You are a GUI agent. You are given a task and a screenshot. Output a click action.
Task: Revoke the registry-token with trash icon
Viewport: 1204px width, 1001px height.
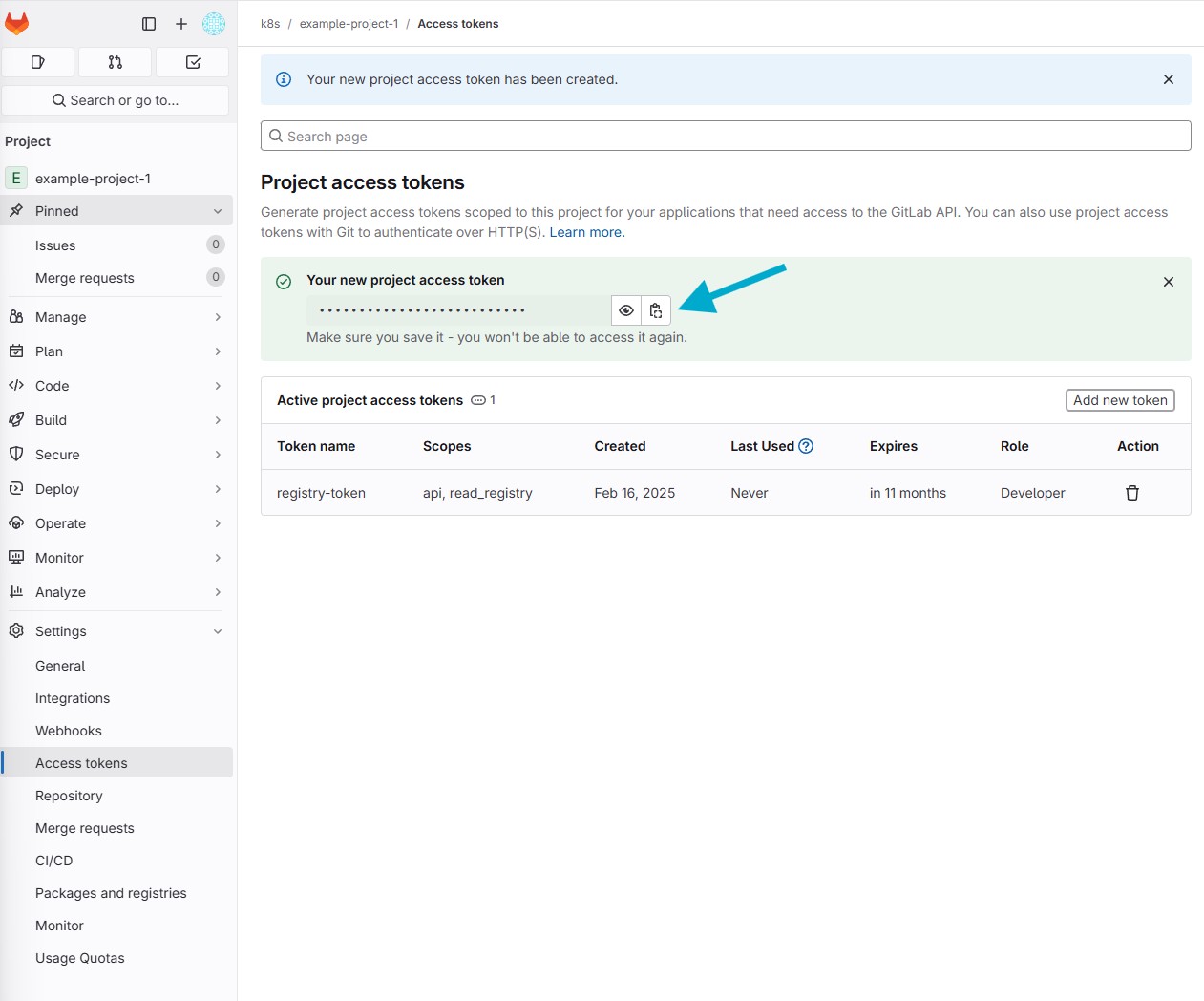pyautogui.click(x=1132, y=493)
